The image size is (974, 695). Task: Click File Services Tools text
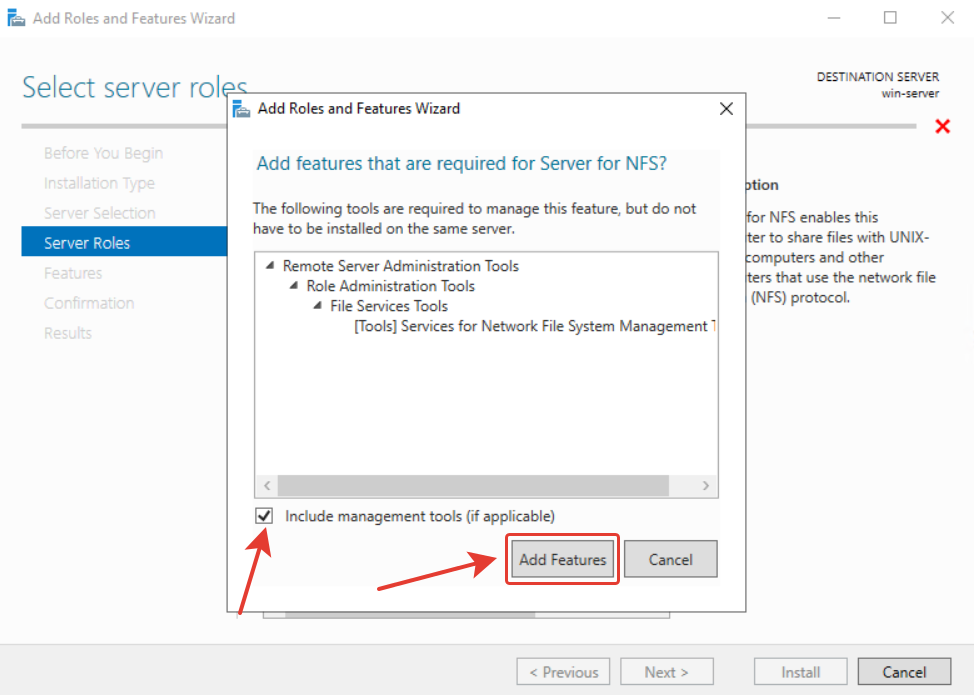click(389, 305)
